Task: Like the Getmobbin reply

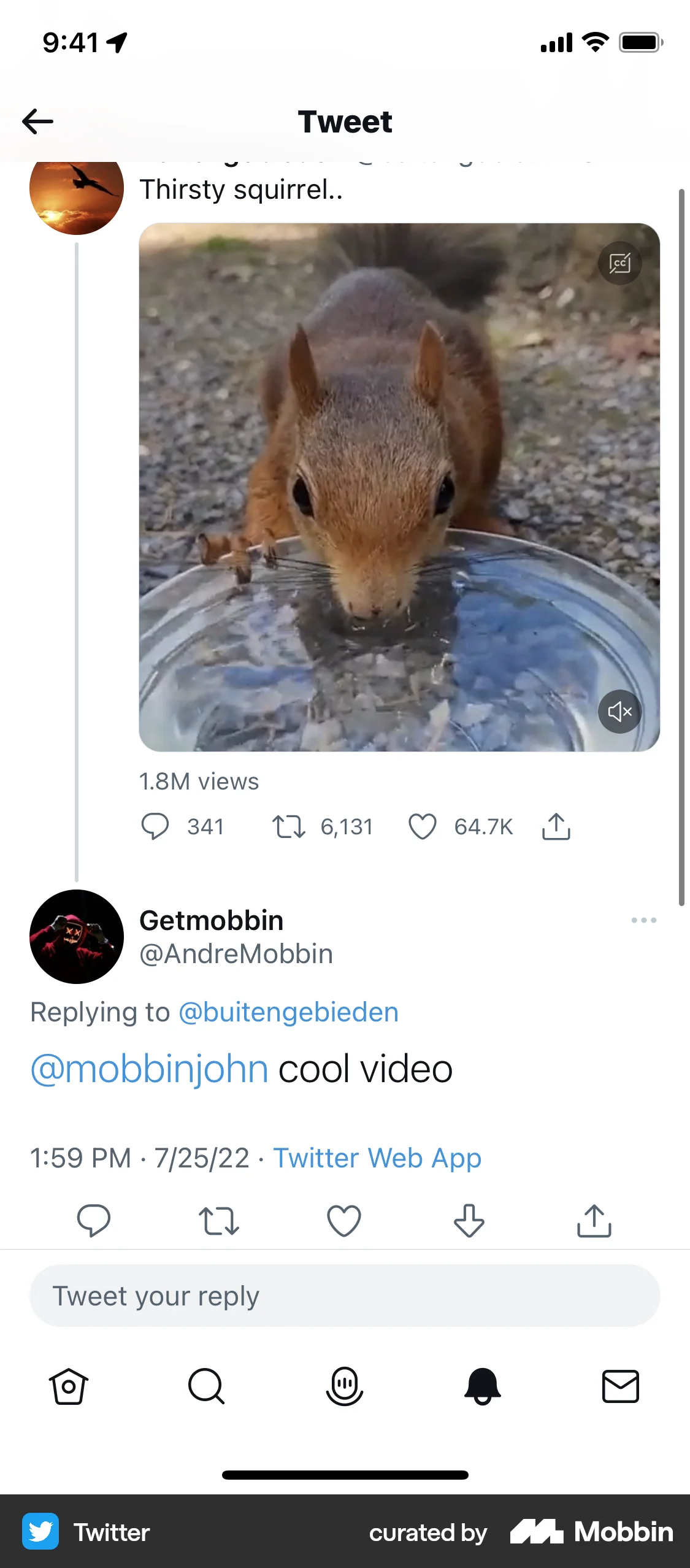Action: click(344, 1220)
